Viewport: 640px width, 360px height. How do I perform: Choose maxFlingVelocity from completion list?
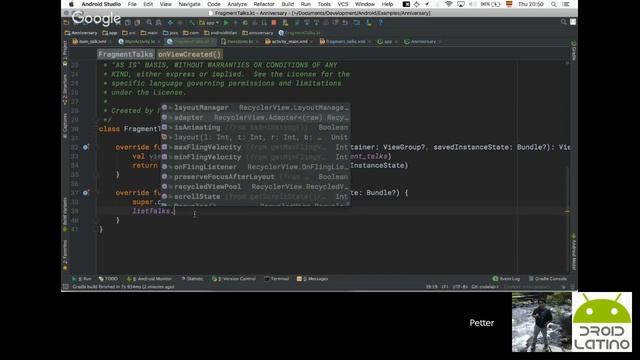[x=255, y=147]
